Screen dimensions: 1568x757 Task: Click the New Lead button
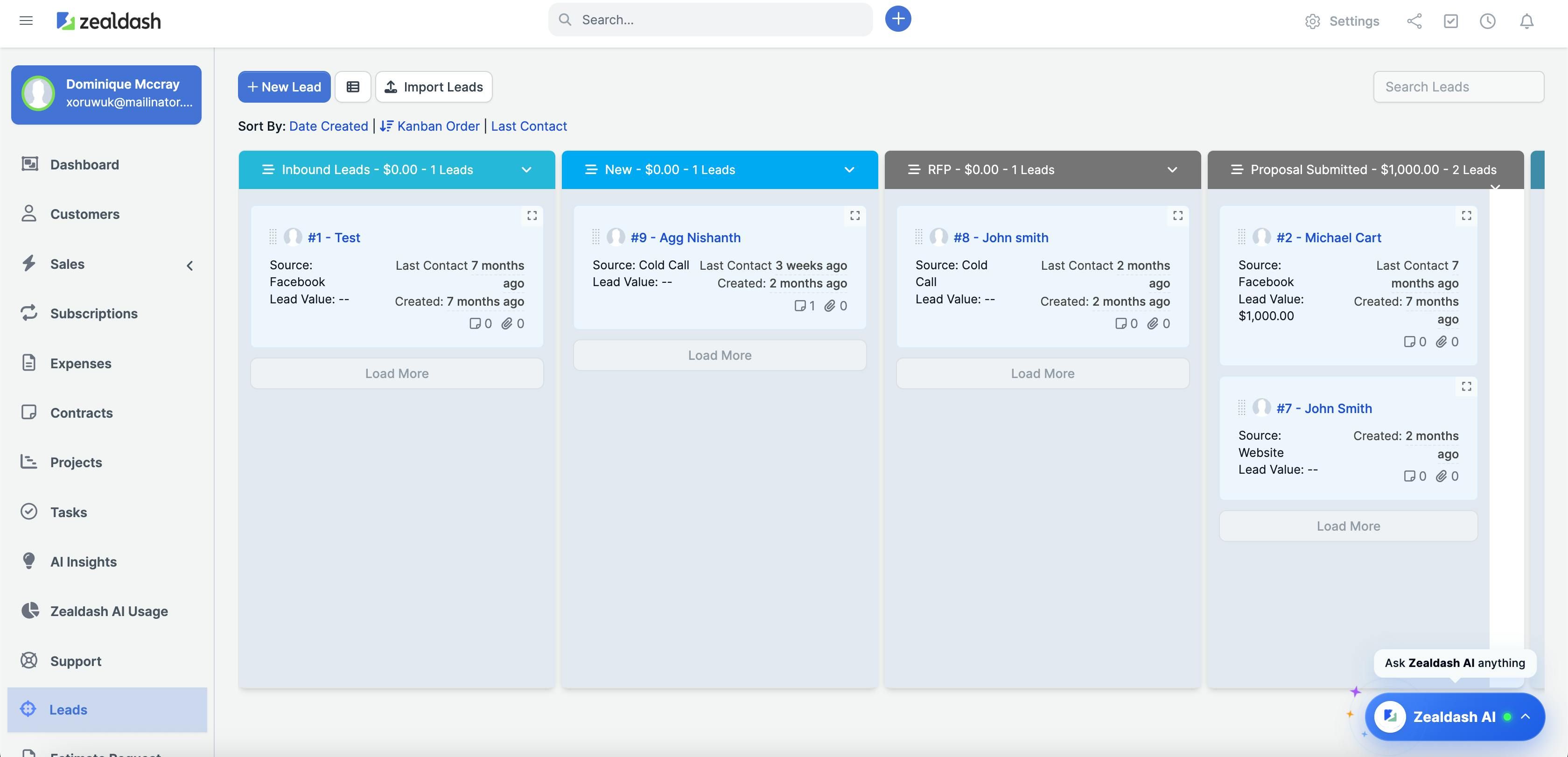click(284, 86)
